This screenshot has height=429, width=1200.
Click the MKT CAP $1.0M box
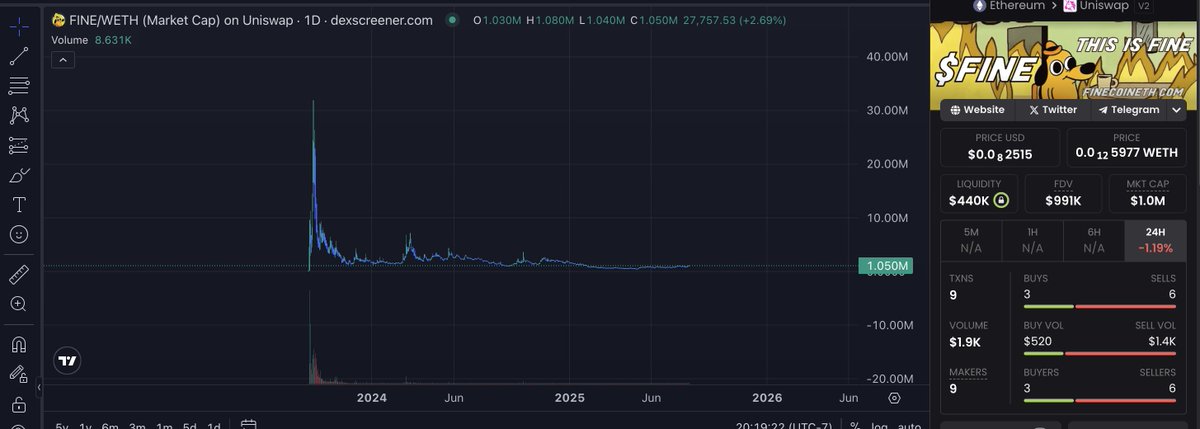click(1147, 194)
